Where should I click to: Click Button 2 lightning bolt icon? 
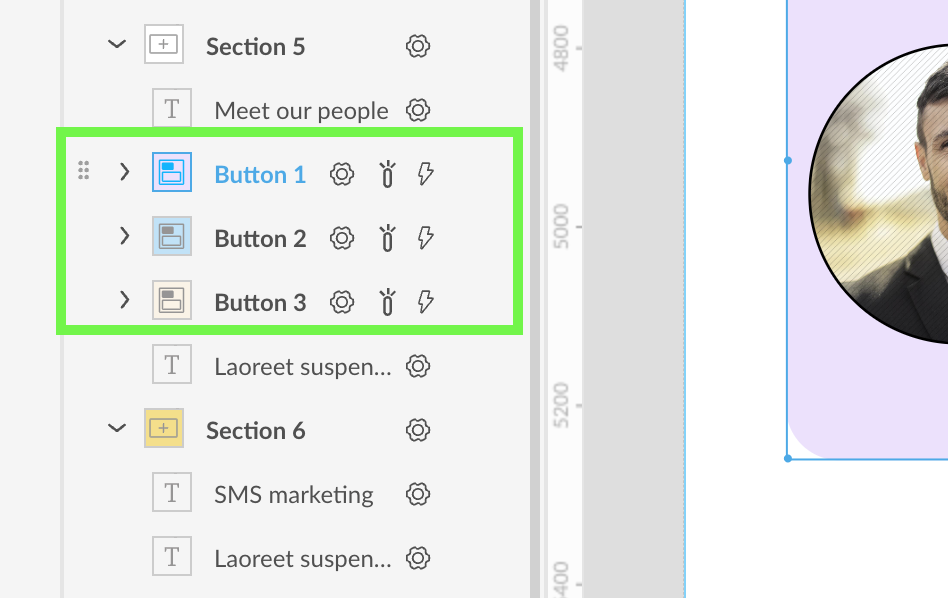426,238
